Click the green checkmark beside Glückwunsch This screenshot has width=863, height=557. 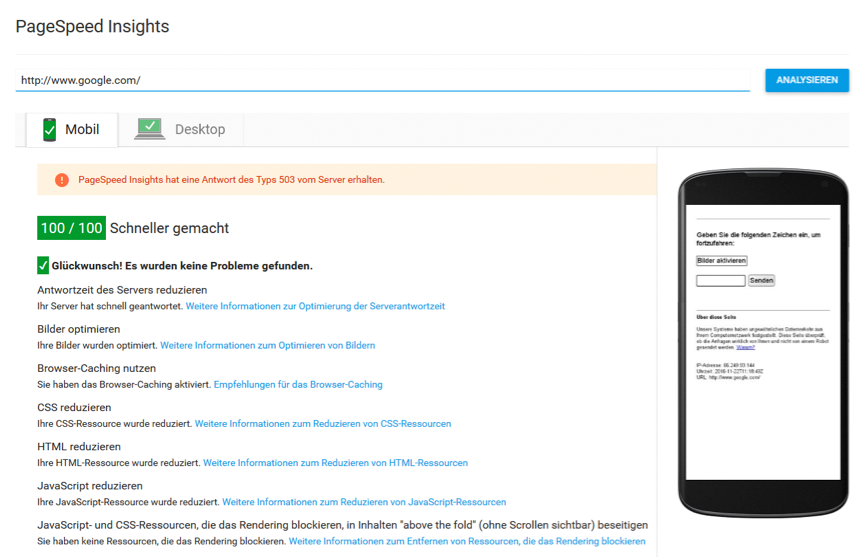43,265
